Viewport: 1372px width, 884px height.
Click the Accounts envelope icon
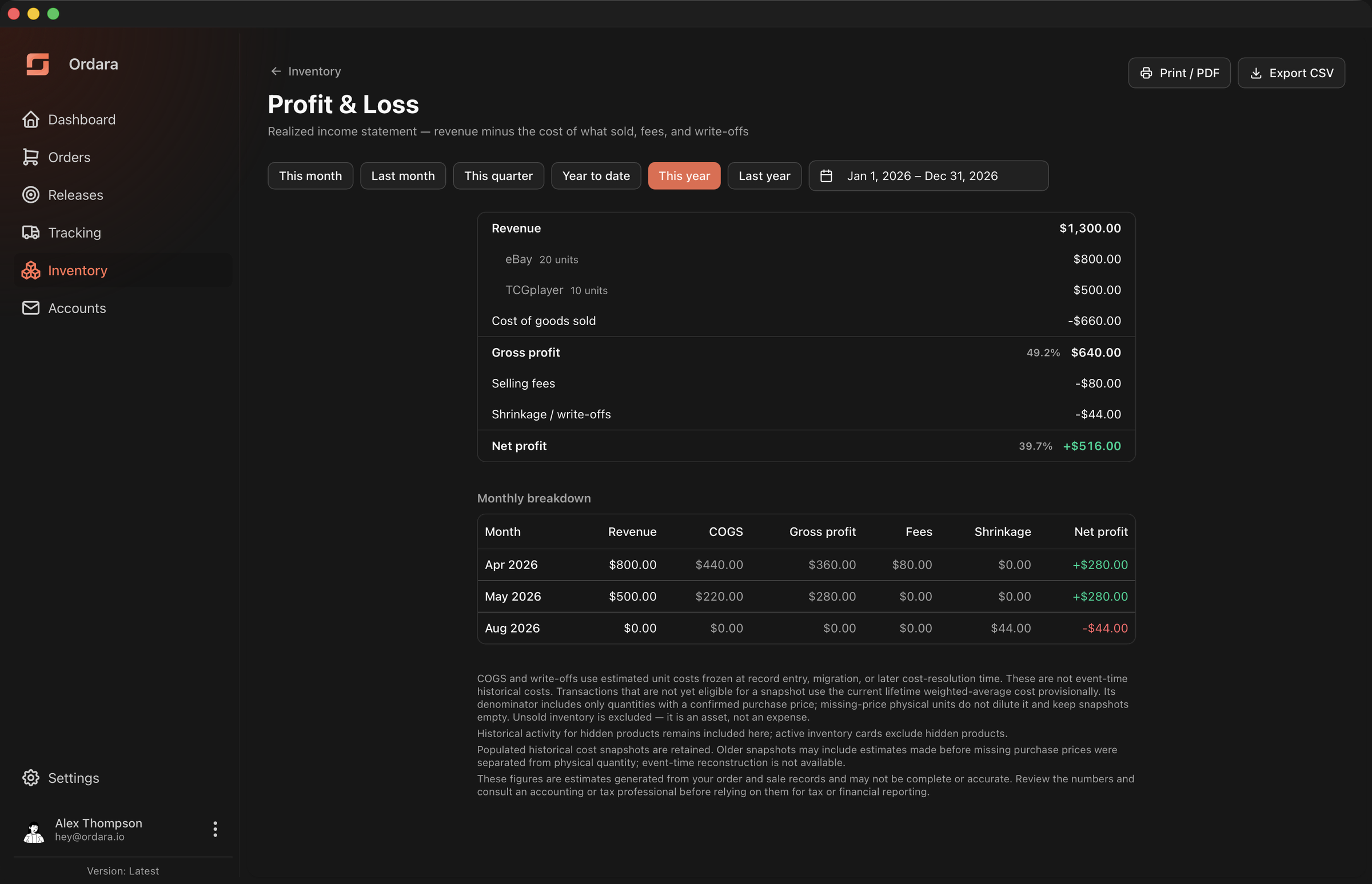pyautogui.click(x=30, y=308)
